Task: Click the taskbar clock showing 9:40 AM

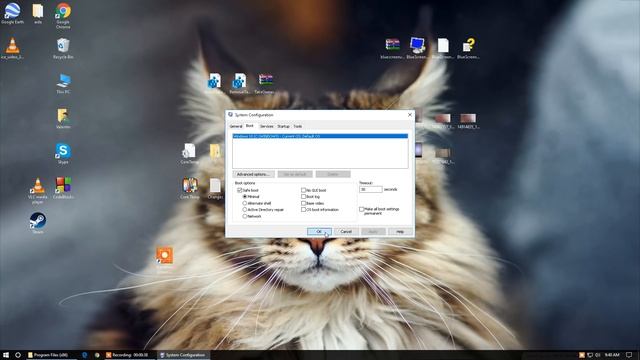Action: (612, 355)
